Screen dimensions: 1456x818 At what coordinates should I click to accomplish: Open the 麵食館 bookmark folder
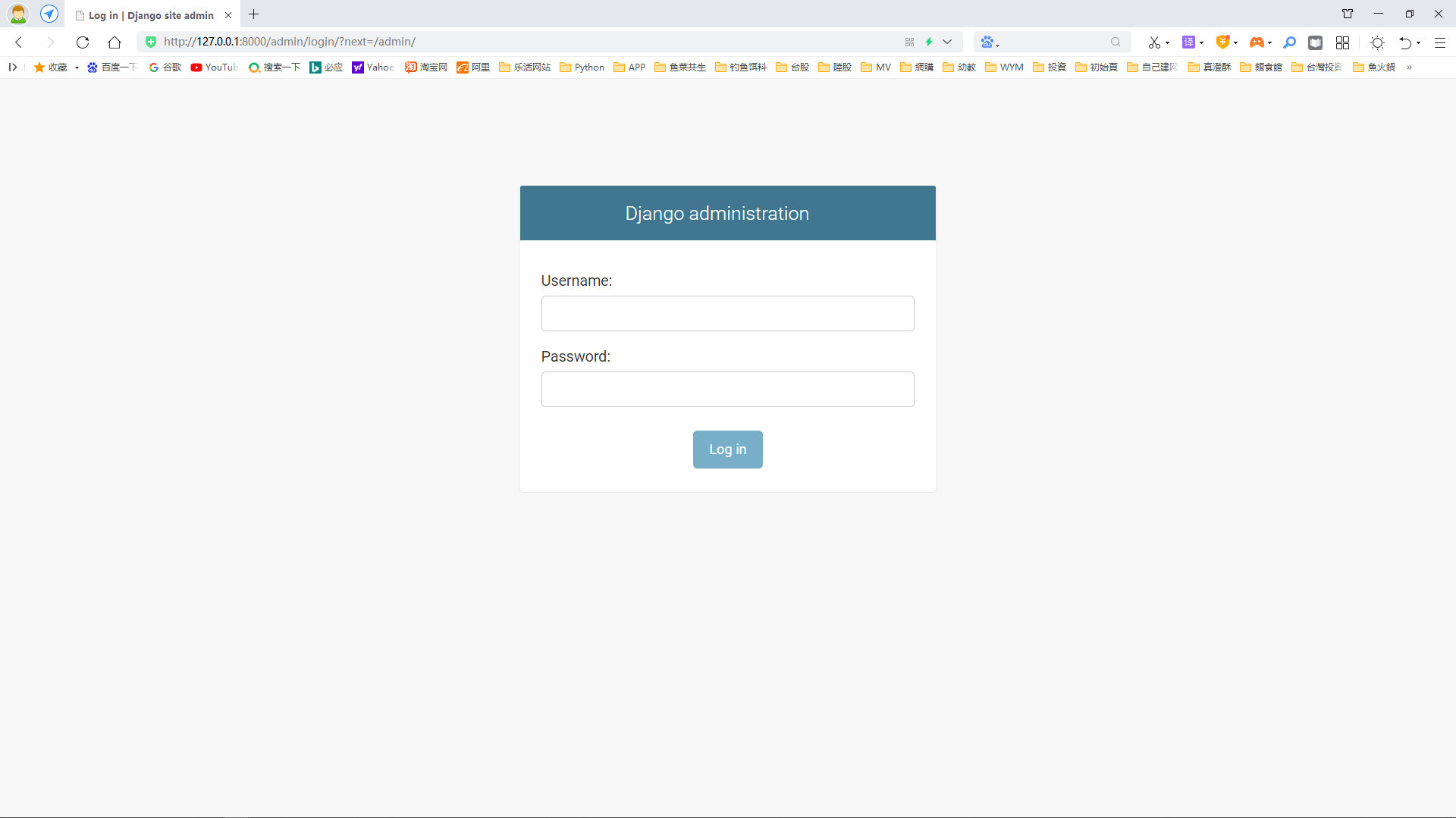tap(1261, 67)
